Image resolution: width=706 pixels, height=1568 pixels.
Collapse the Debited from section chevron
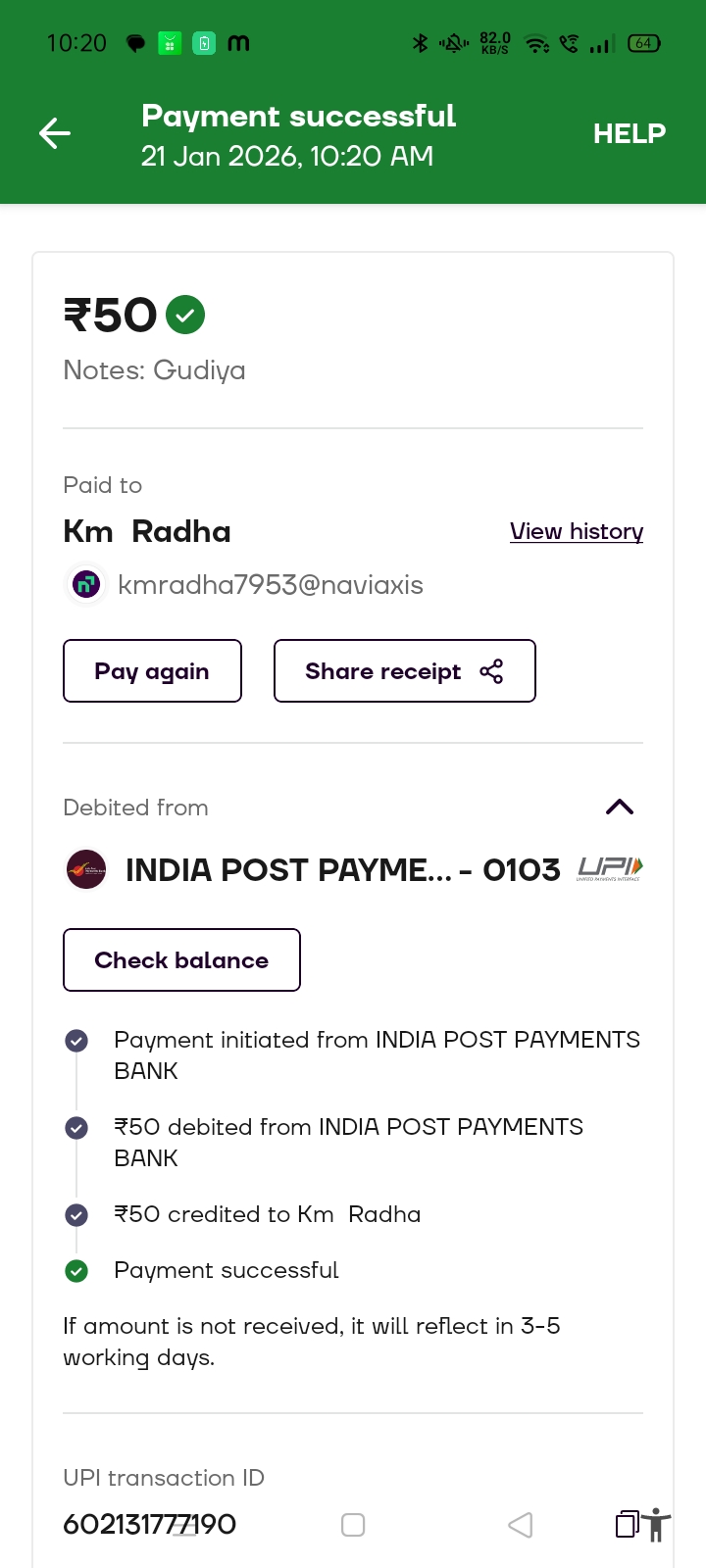[x=620, y=807]
